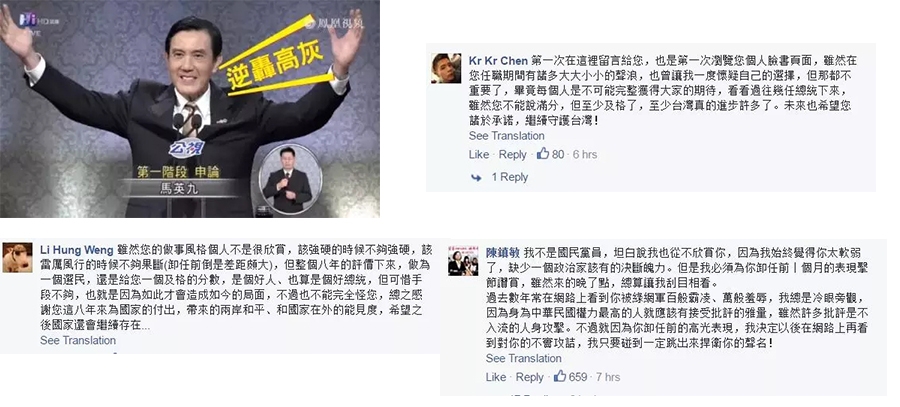The height and width of the screenshot is (407, 900).
Task: Open Kr Kr Chen's profile name link
Action: (498, 61)
